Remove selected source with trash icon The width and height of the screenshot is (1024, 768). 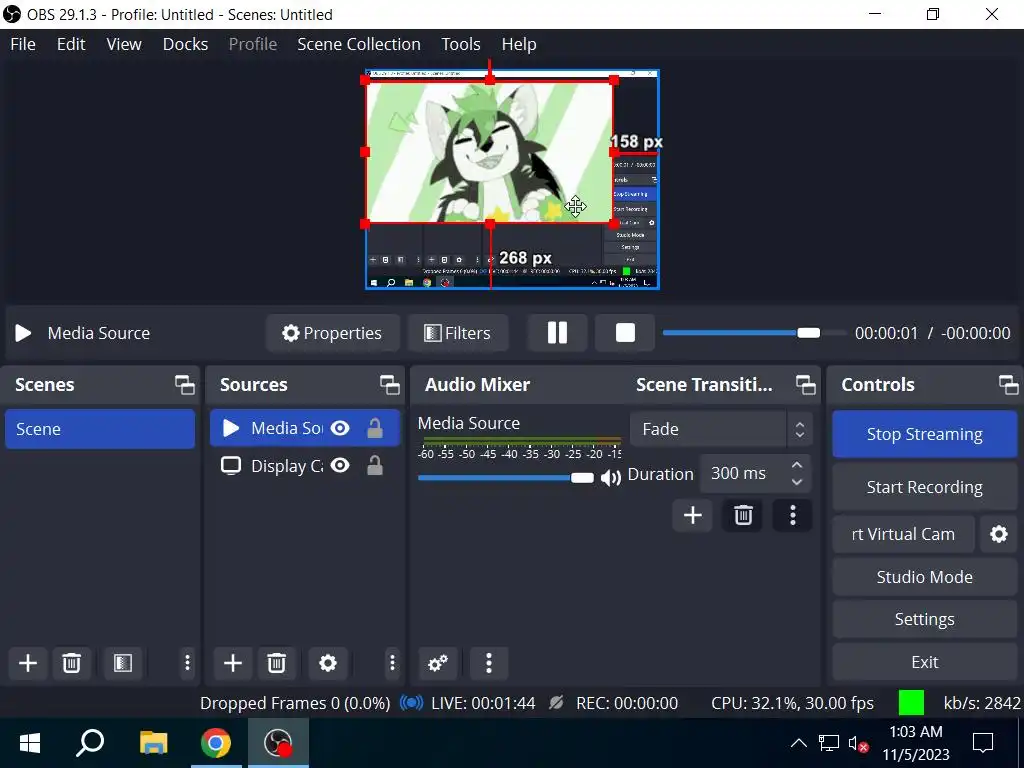point(276,664)
